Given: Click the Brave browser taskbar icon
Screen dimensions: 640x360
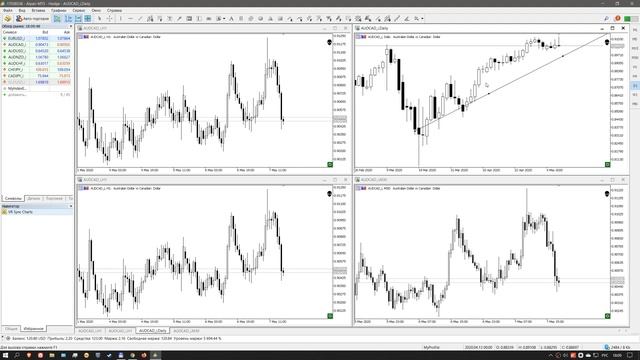Looking at the screenshot, I should pyautogui.click(x=29, y=356).
